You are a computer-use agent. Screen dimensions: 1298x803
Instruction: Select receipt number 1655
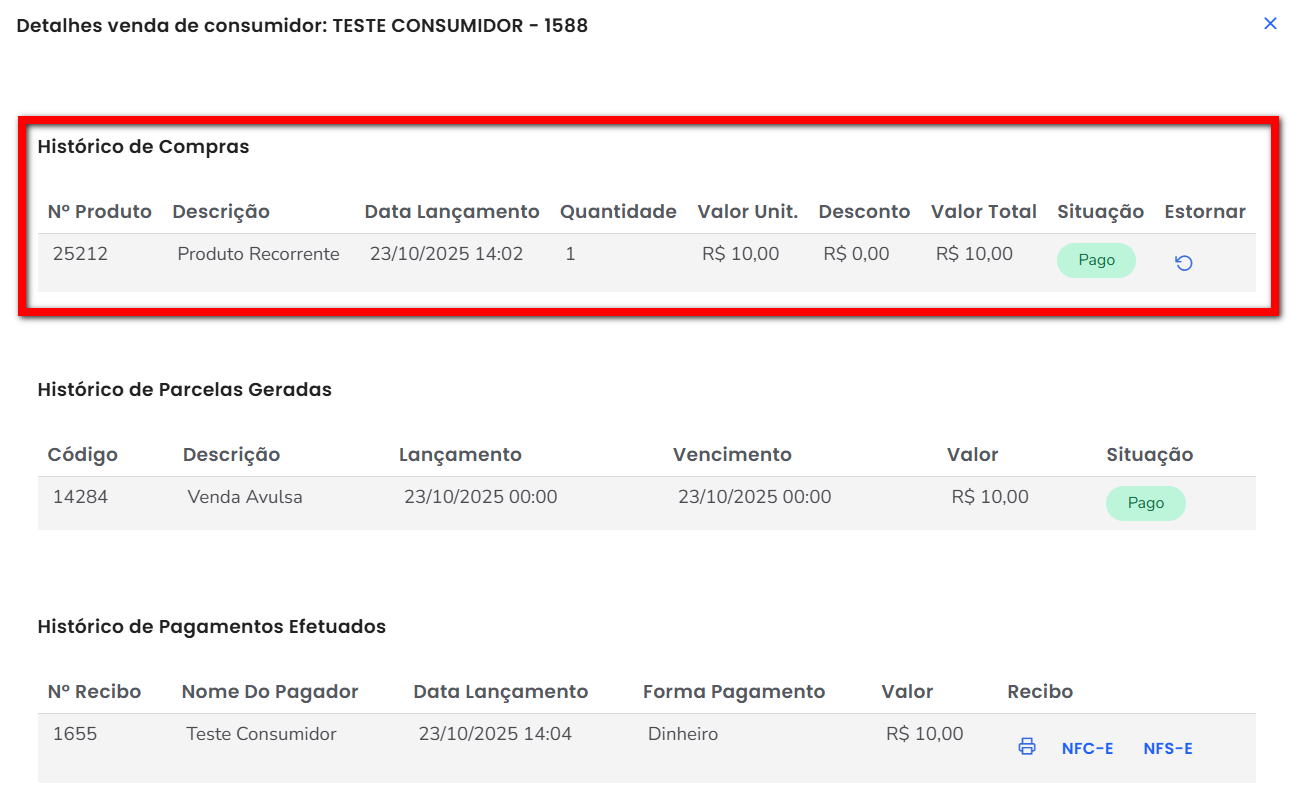(75, 734)
